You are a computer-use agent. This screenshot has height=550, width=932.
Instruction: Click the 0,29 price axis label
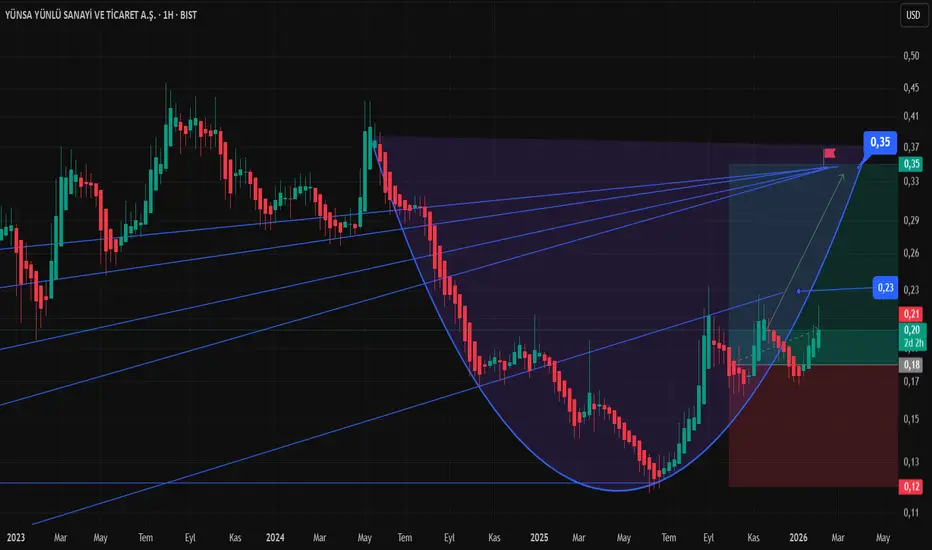point(911,221)
